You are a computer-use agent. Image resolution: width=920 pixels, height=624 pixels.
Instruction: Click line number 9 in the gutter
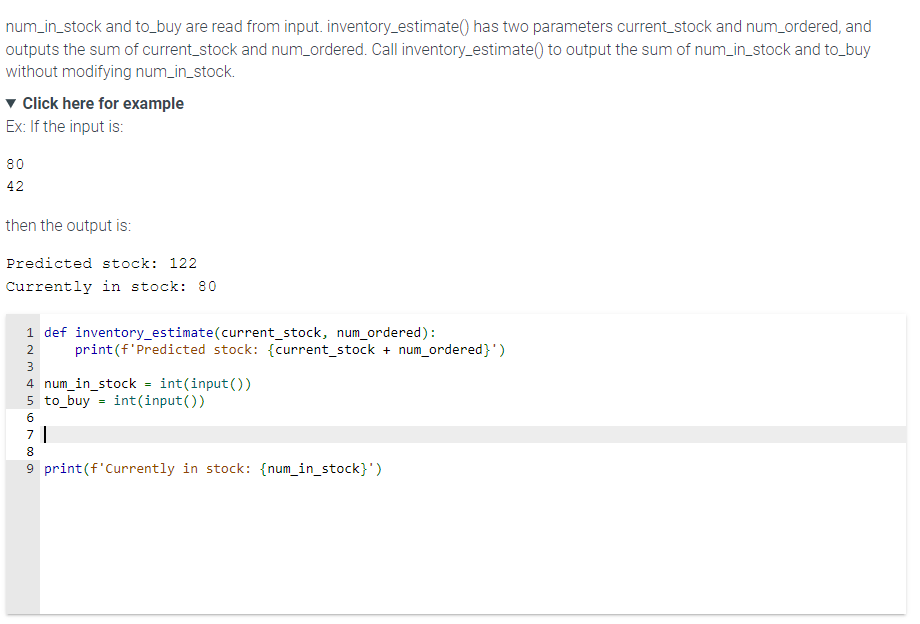click(x=29, y=468)
